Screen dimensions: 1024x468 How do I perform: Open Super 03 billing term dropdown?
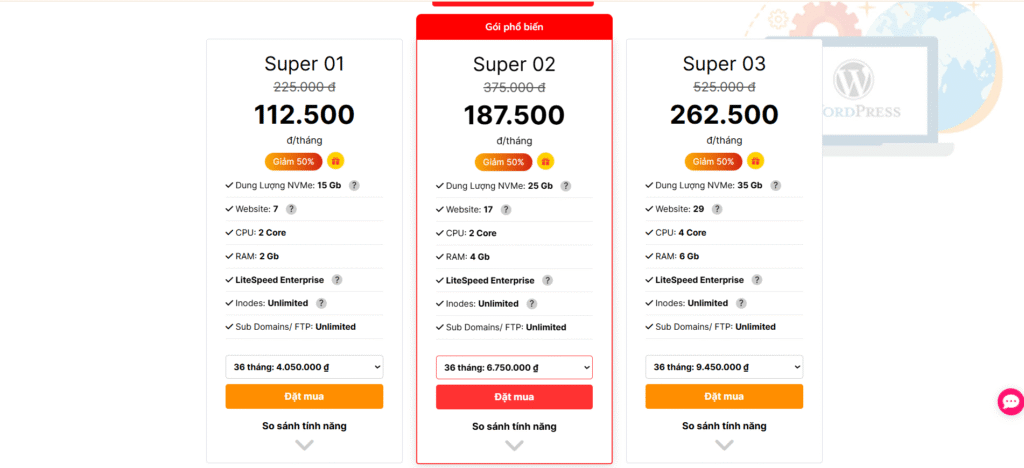tap(724, 367)
